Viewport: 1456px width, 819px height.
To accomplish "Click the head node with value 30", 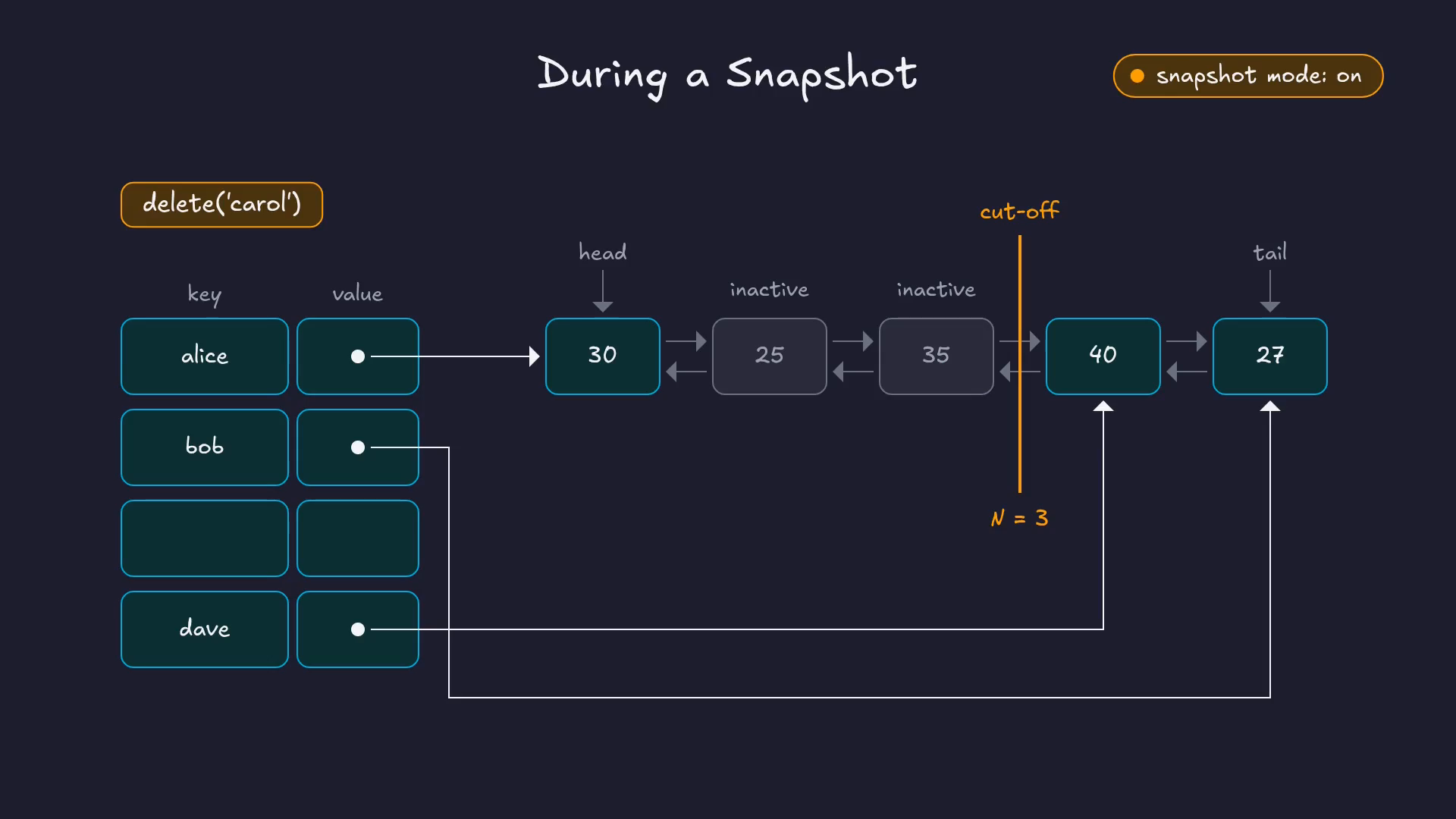I will point(603,356).
